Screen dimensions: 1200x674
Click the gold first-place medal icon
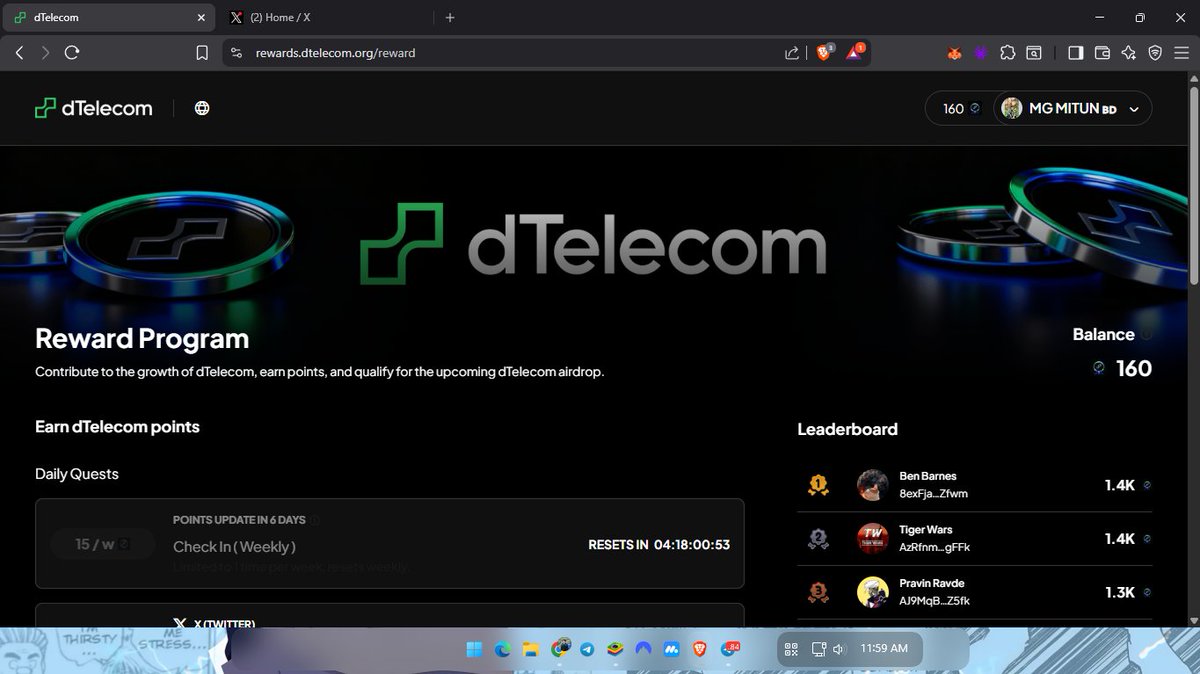(x=818, y=486)
